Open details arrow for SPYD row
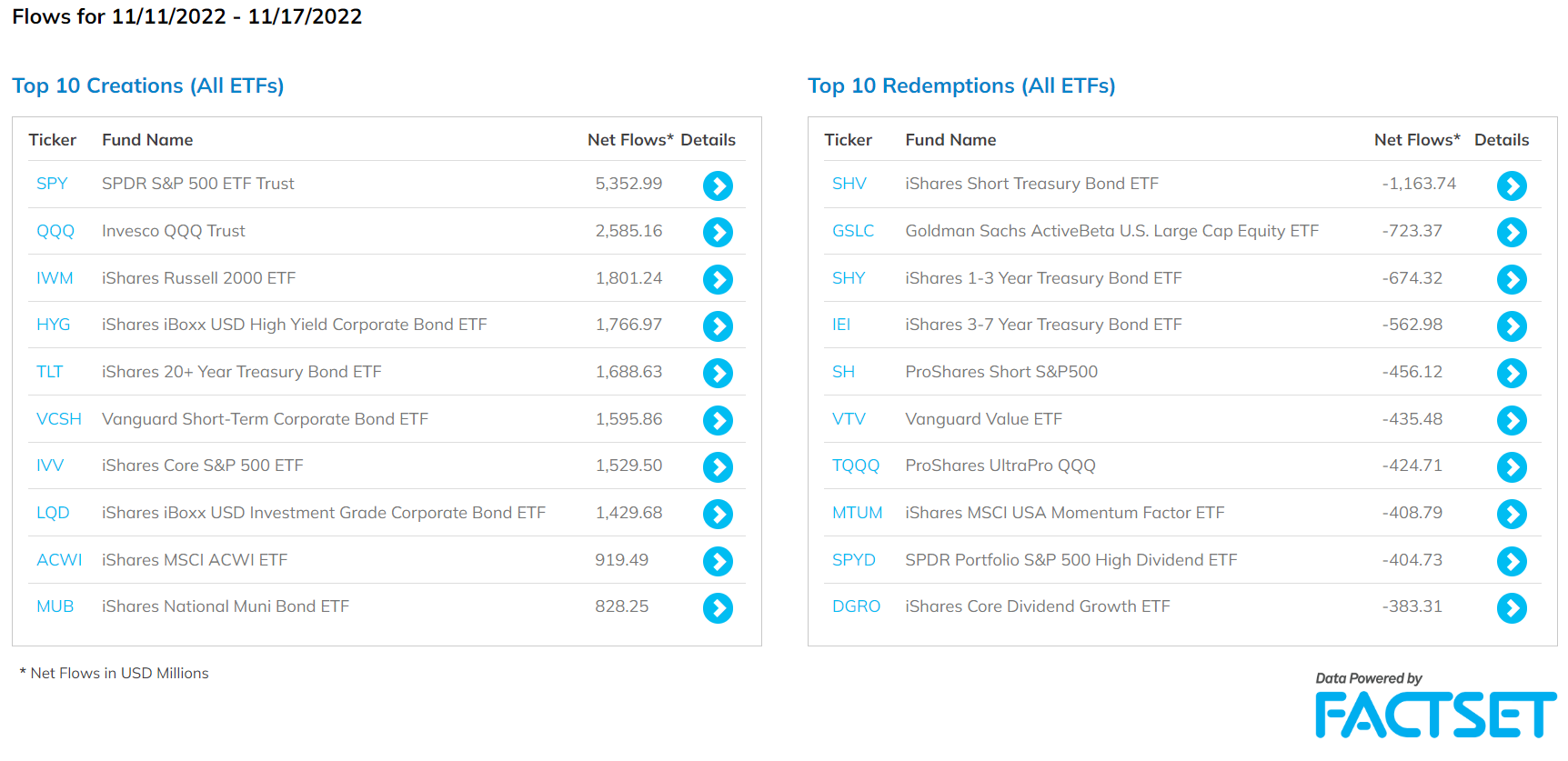This screenshot has width=1568, height=761. 1512,561
